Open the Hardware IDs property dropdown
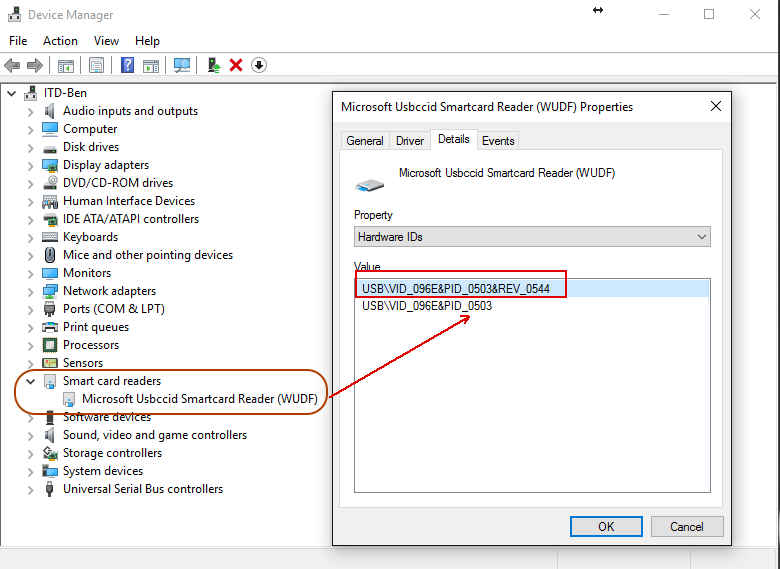This screenshot has width=780, height=569. (532, 237)
